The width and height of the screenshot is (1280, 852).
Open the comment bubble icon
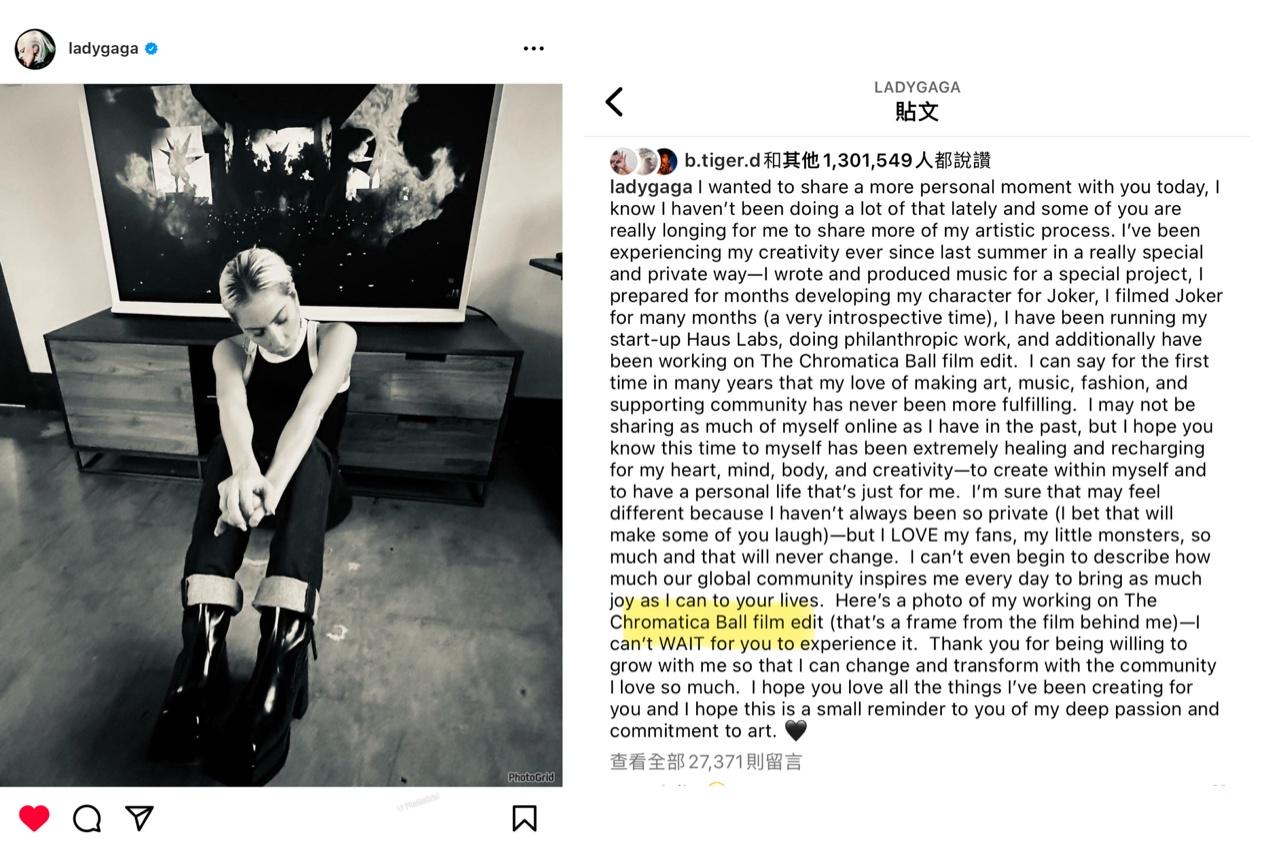click(x=87, y=818)
